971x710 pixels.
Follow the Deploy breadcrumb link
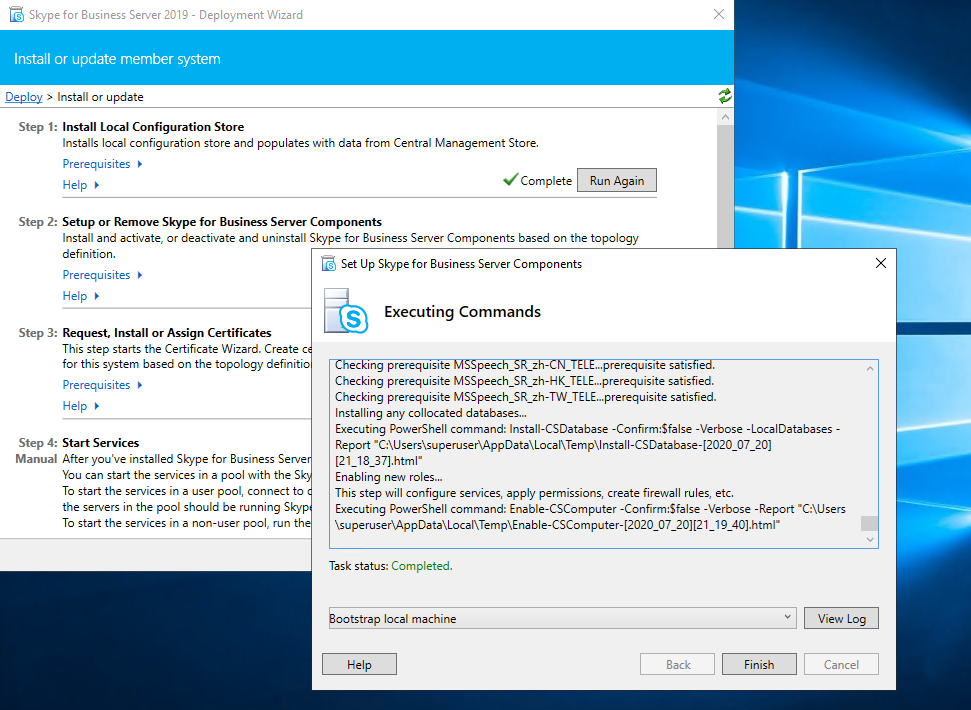(x=24, y=97)
